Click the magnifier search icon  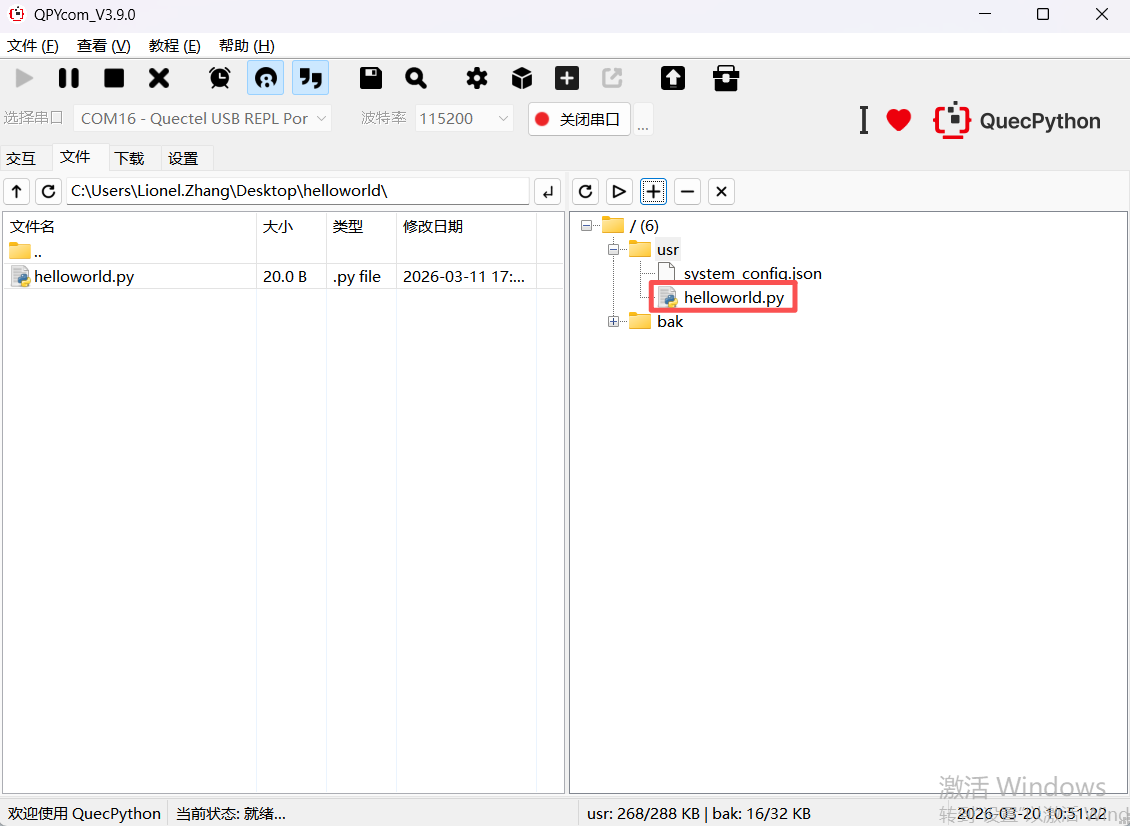point(416,78)
